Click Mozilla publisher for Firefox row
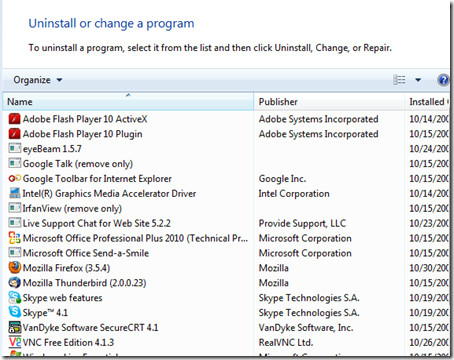Screen dimensions: 454x360 (274, 268)
